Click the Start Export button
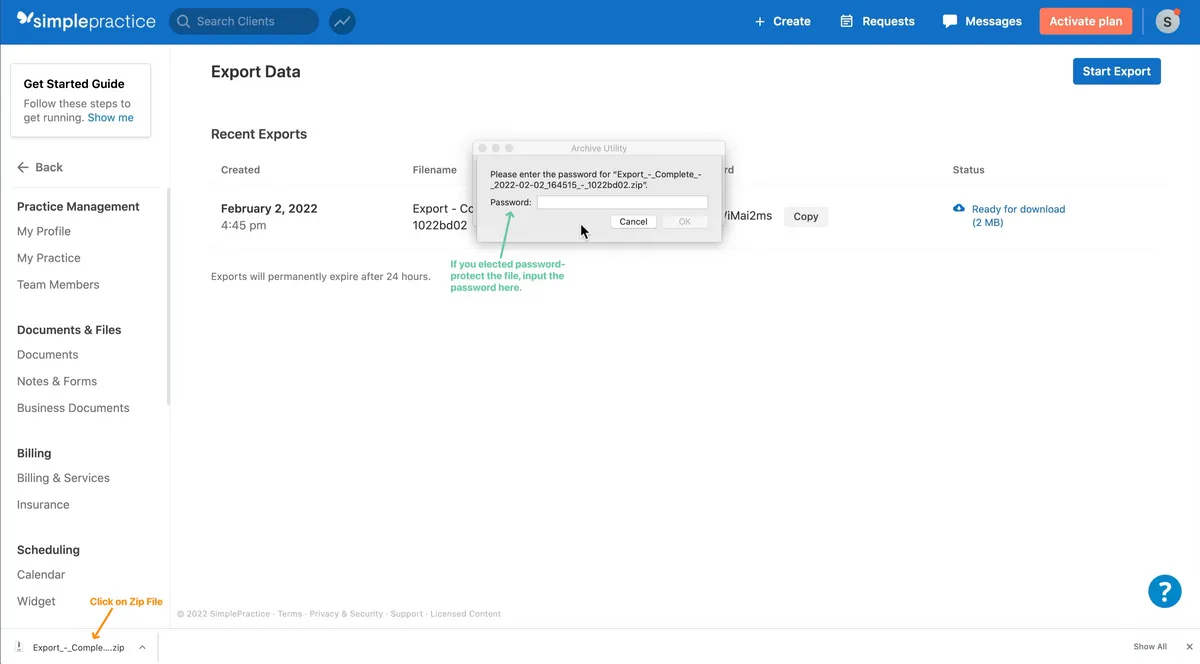This screenshot has height=664, width=1200. pyautogui.click(x=1117, y=71)
